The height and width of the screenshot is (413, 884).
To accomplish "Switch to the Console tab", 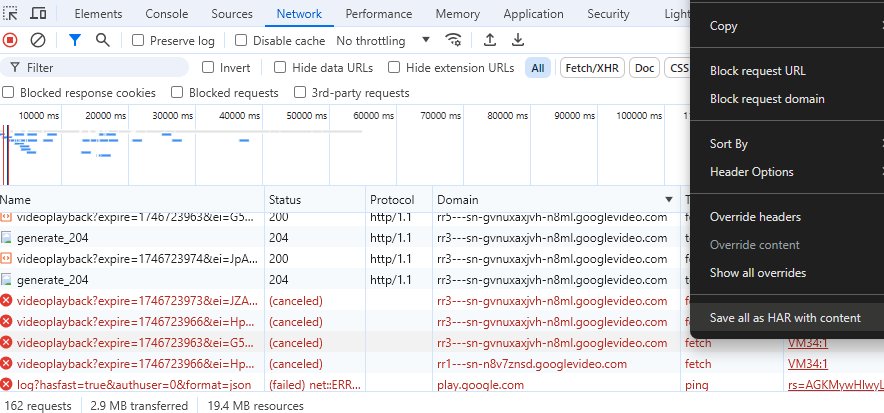I will (167, 14).
